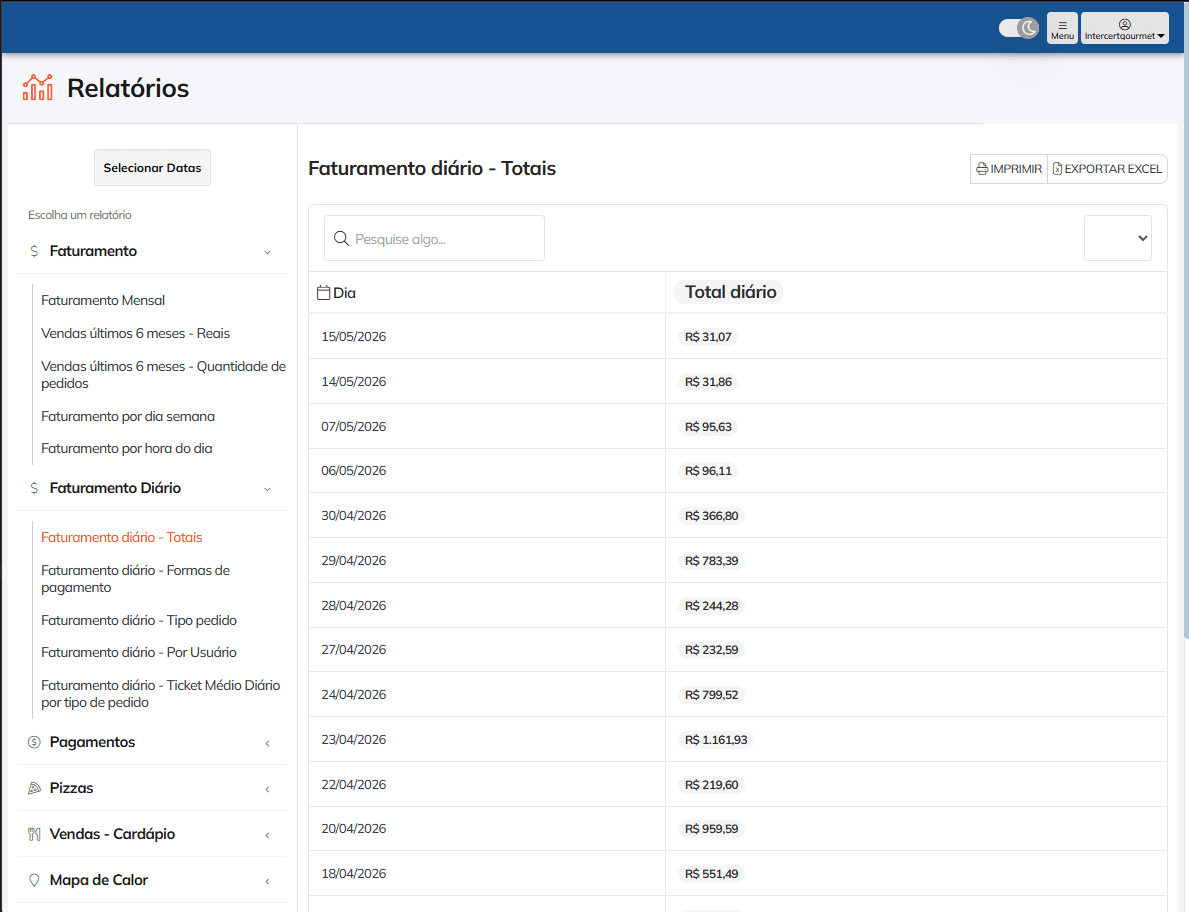
Task: Open Faturamento Mensal report
Action: pyautogui.click(x=103, y=300)
